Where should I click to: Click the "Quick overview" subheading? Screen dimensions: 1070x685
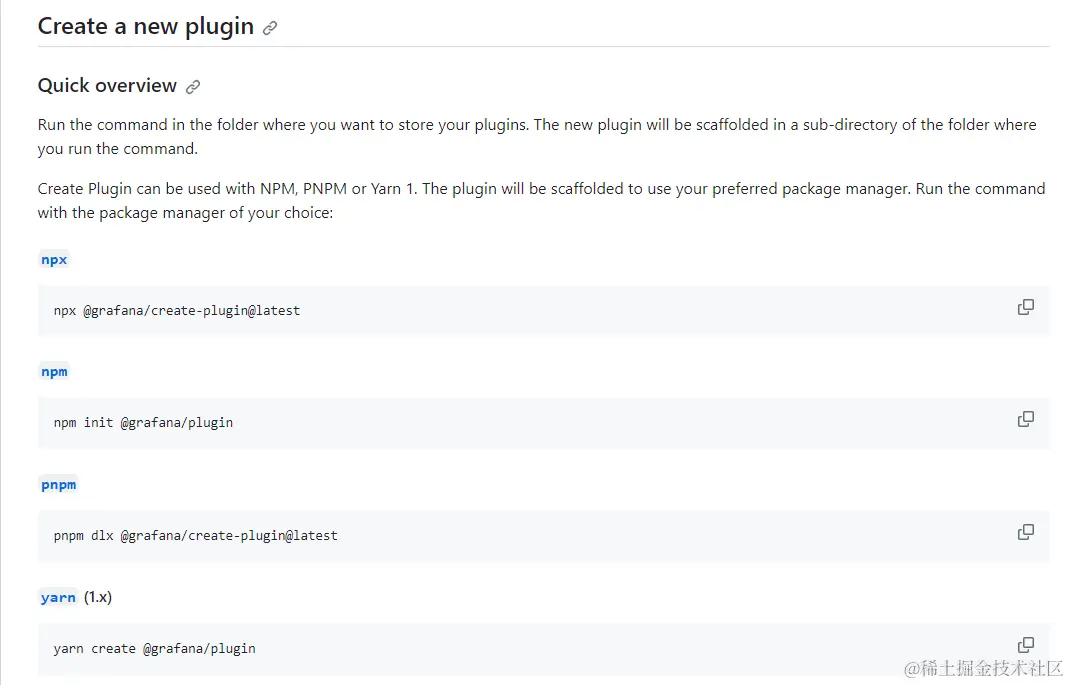[x=107, y=86]
